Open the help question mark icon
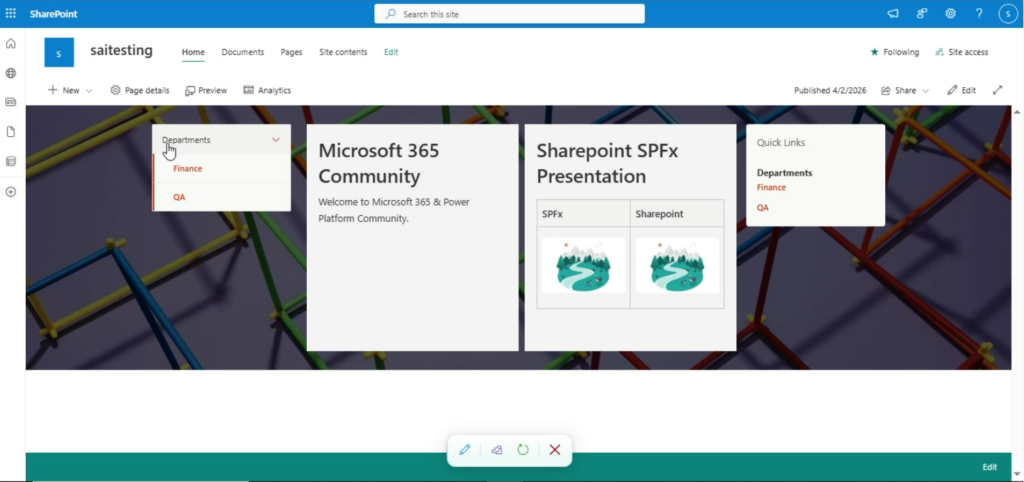The width and height of the screenshot is (1024, 482). pos(979,13)
